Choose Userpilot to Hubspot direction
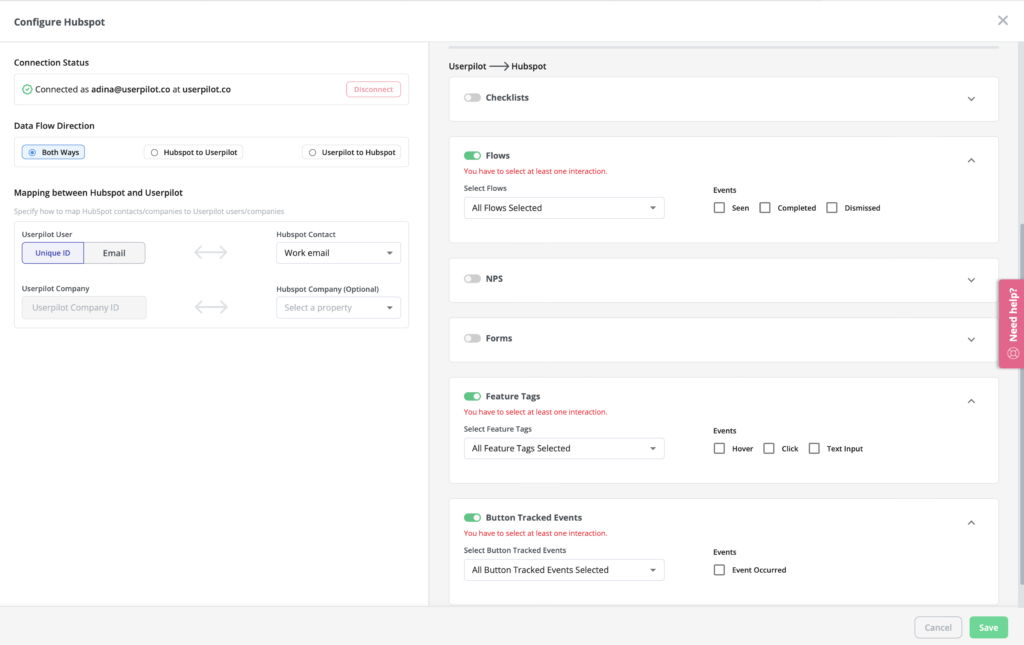The image size is (1024, 645). (351, 152)
